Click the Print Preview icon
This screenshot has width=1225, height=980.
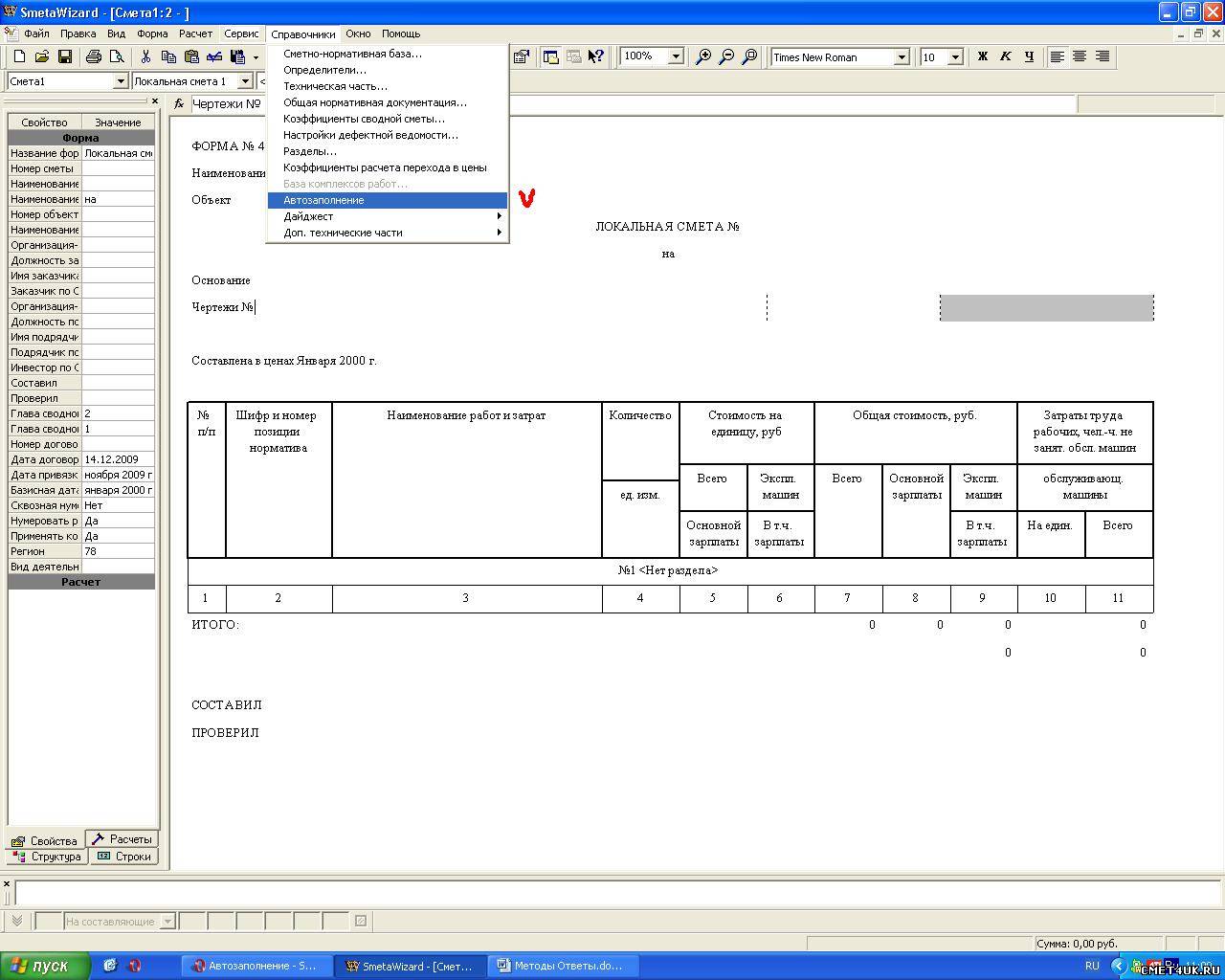click(x=116, y=57)
